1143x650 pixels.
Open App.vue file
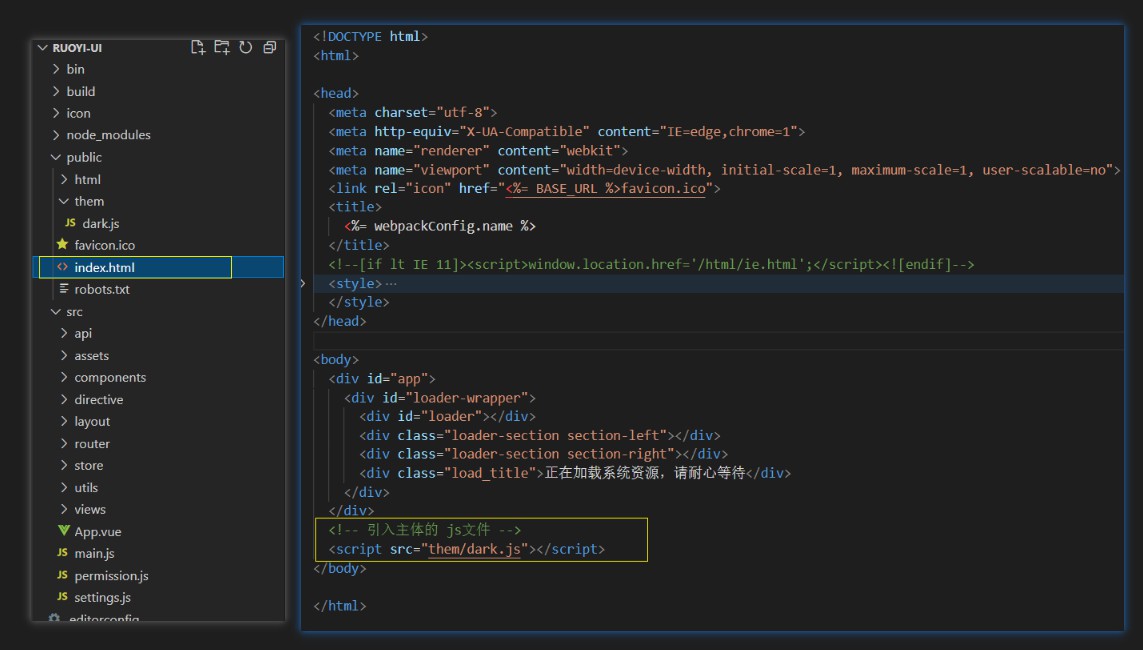tap(98, 531)
